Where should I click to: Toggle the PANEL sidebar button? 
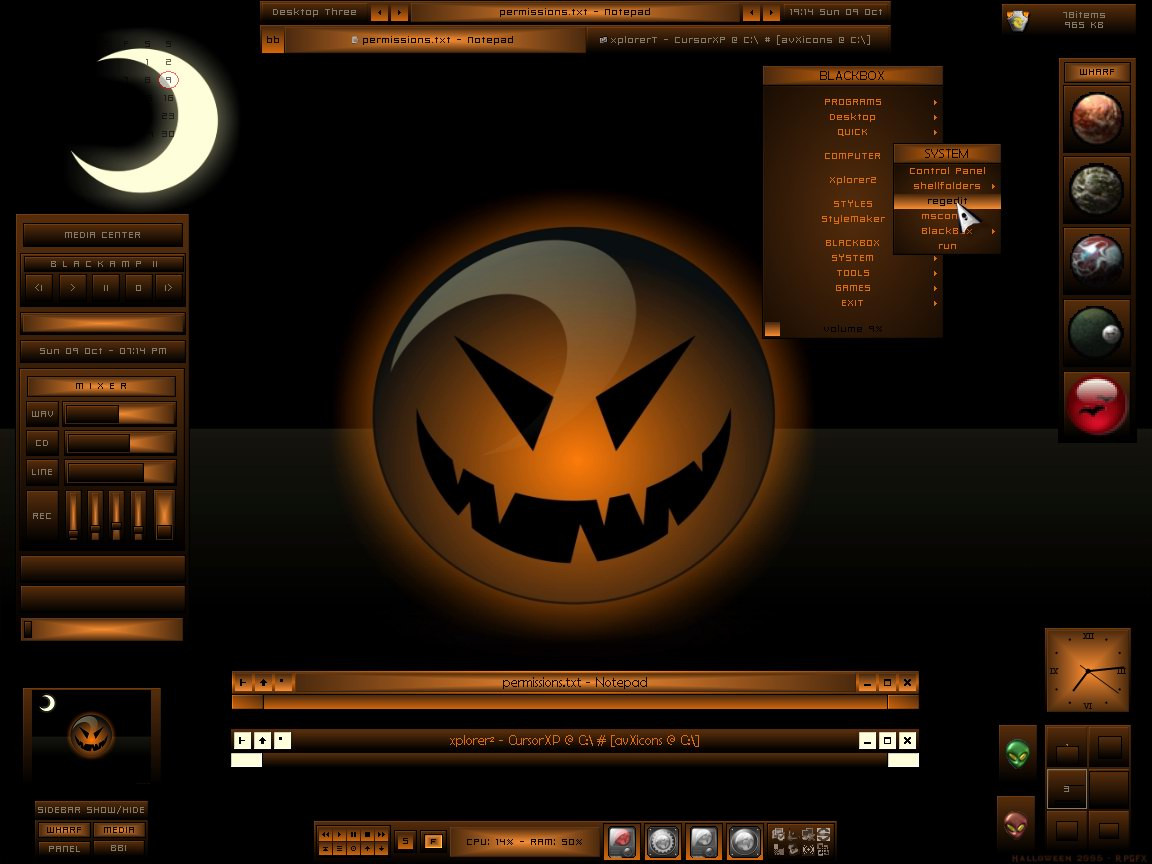click(64, 849)
